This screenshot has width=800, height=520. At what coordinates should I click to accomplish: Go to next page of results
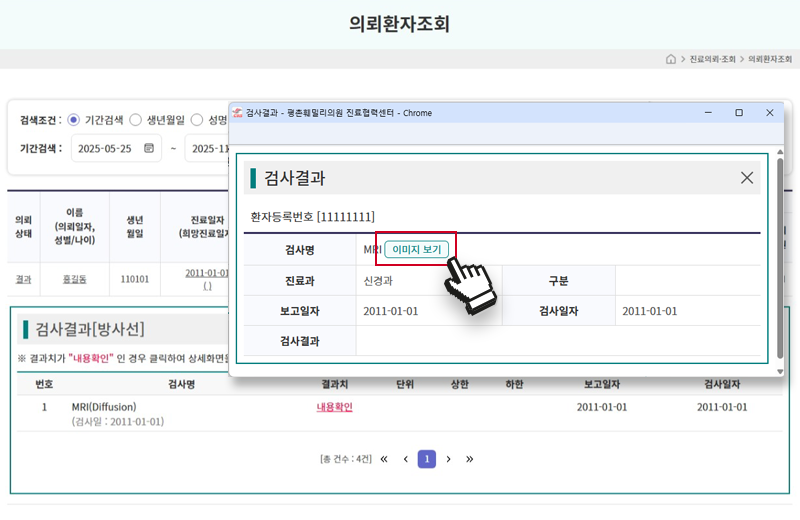point(448,459)
